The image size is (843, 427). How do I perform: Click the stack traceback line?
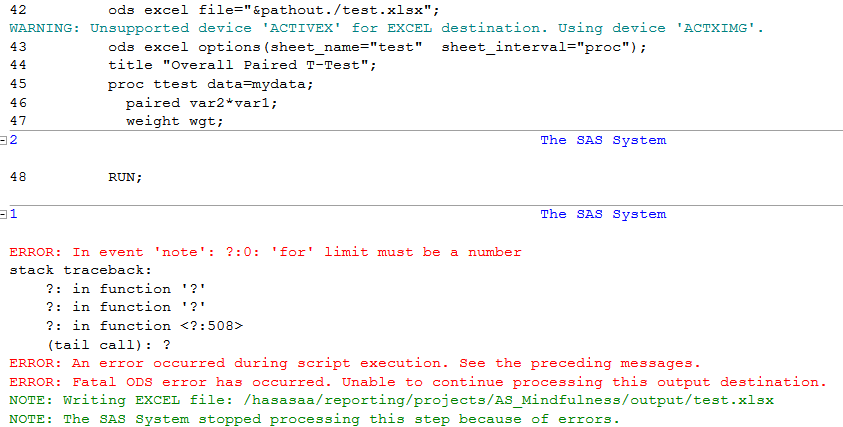[x=81, y=270]
